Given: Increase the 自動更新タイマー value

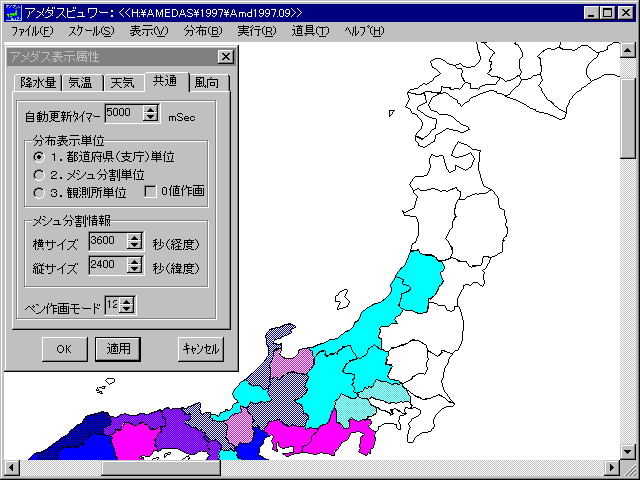Looking at the screenshot, I should pos(150,109).
